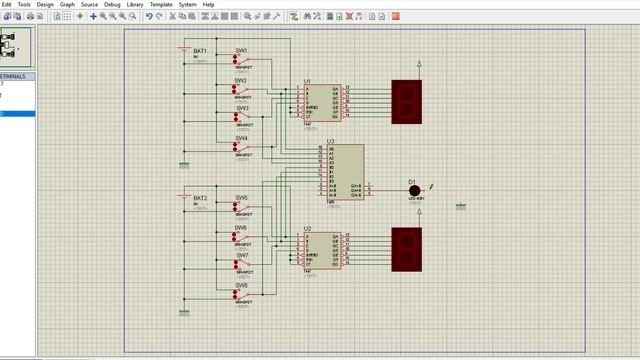
Task: Toggle switch SW4 in the schematic
Action: [242, 147]
